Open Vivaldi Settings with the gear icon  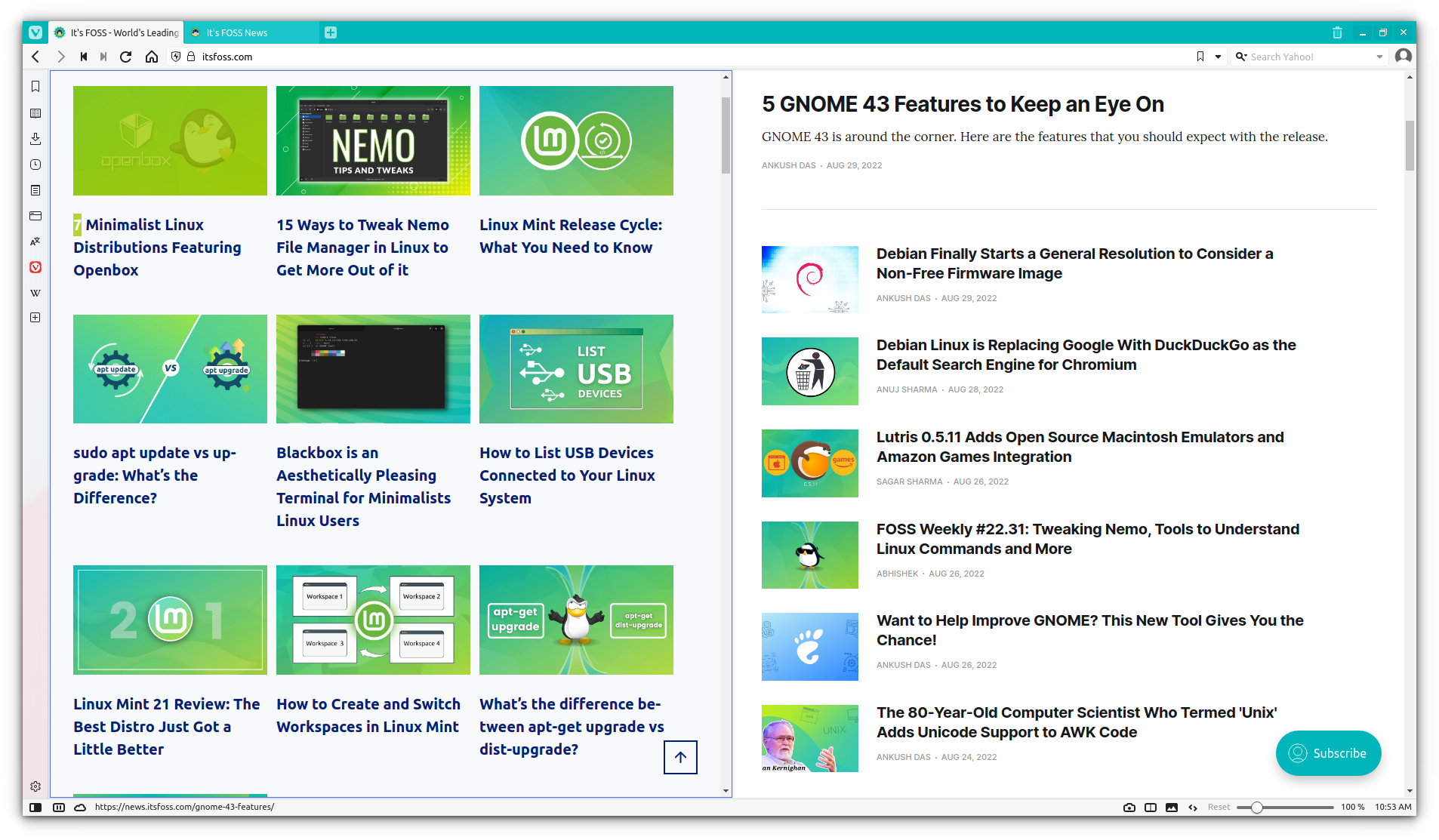(35, 786)
